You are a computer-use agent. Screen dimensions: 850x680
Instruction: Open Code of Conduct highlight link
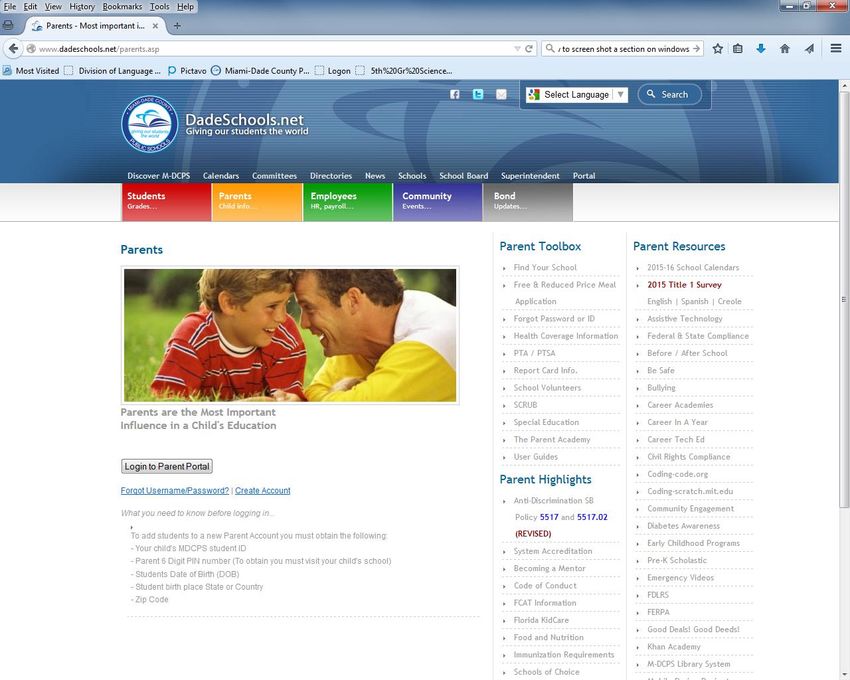[x=545, y=586]
